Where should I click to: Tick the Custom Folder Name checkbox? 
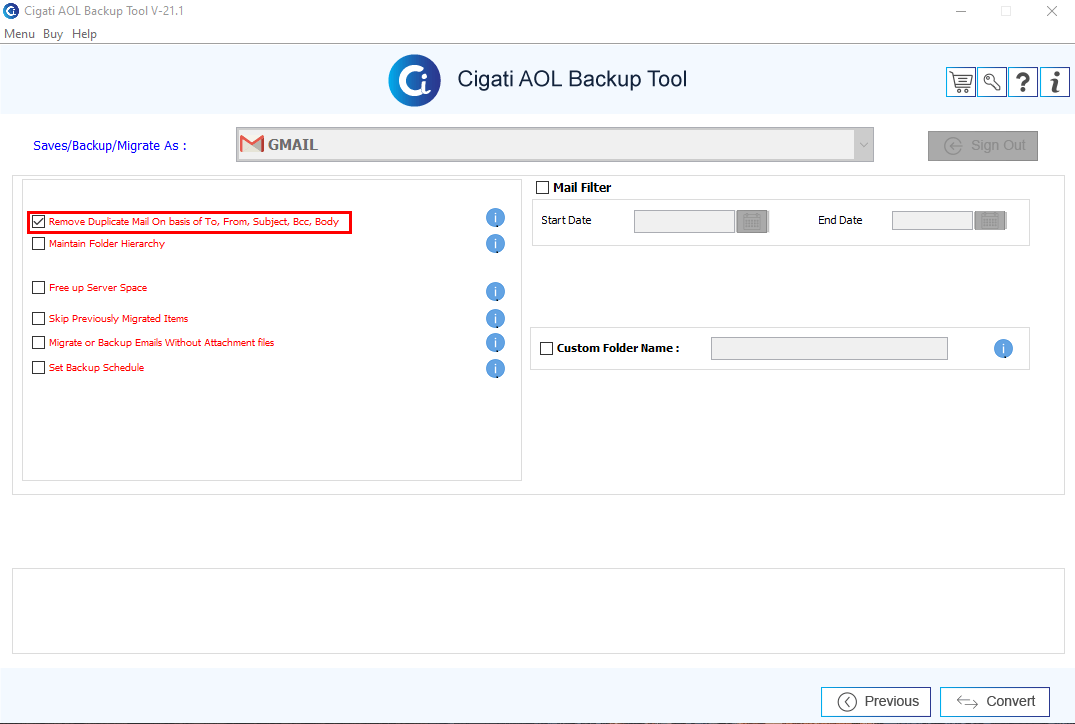[x=546, y=348]
